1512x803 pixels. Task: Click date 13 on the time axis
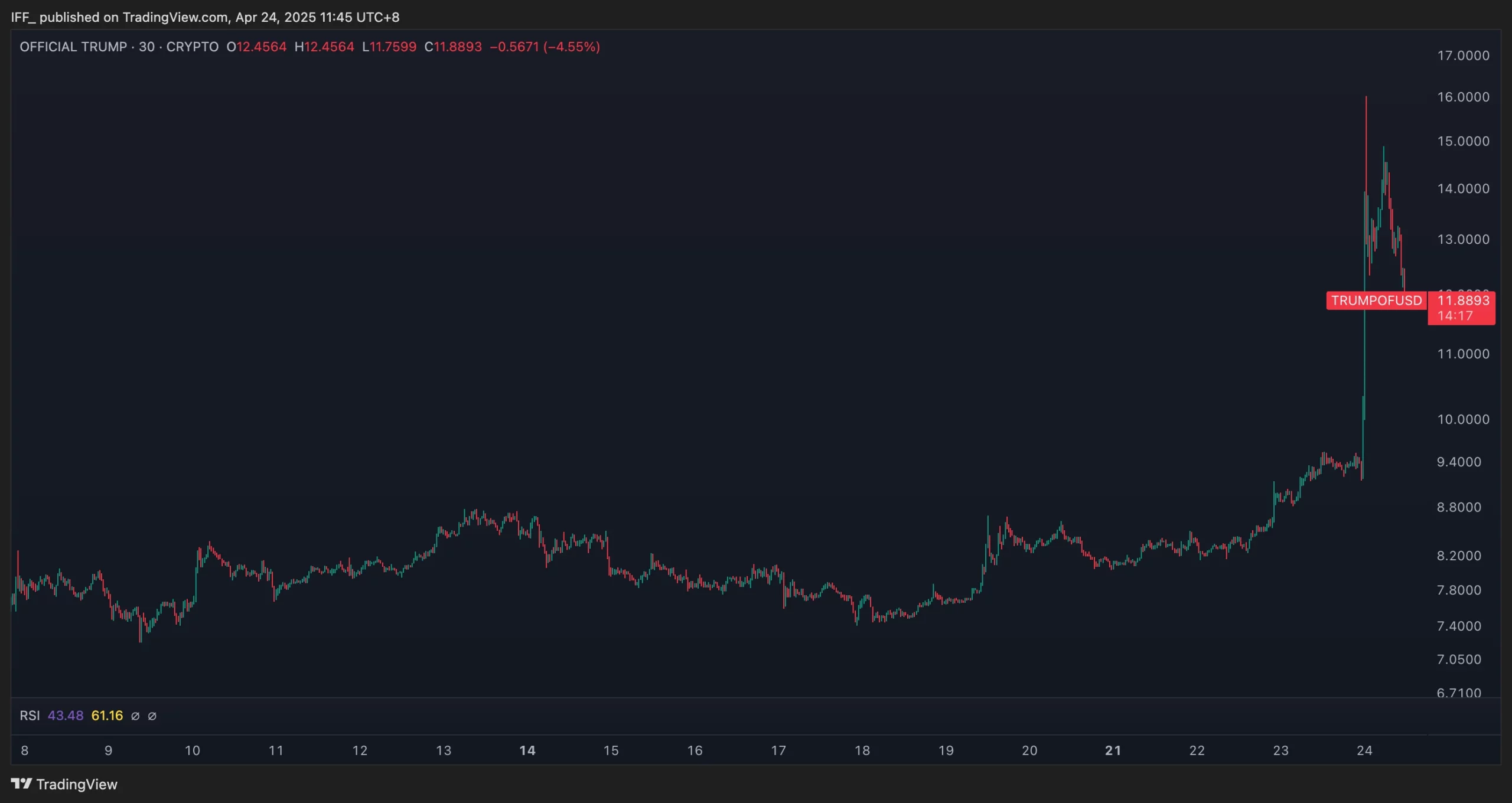(x=444, y=750)
